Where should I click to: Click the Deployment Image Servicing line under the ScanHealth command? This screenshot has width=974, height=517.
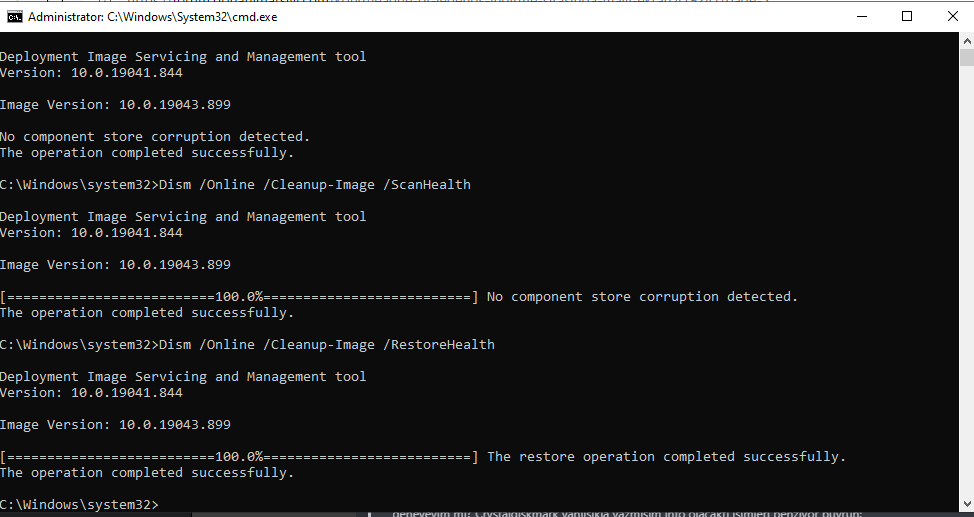tap(183, 217)
